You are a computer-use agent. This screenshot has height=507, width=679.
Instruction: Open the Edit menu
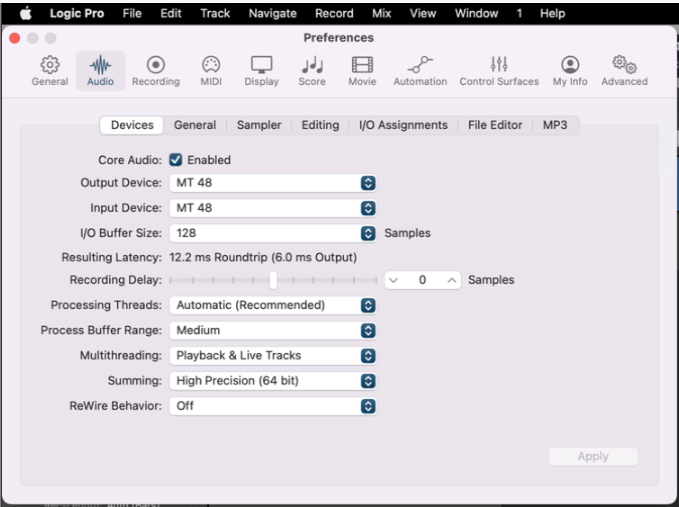171,13
